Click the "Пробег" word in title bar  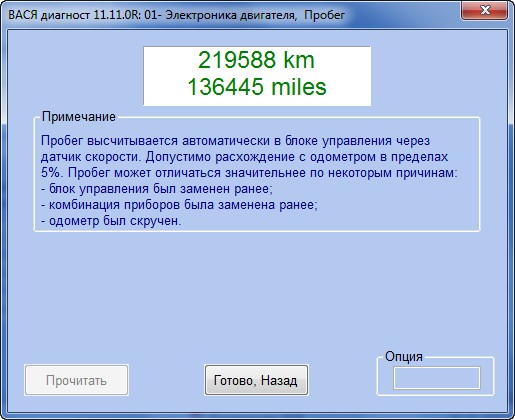[324, 15]
